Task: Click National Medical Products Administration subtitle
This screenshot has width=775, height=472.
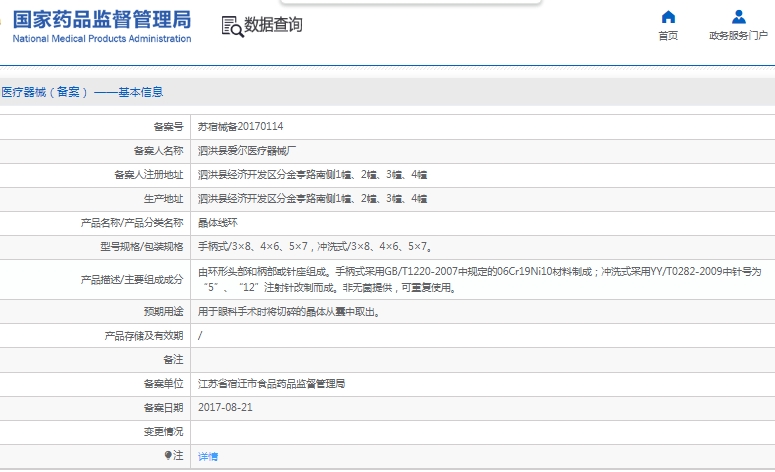Action: (x=102, y=39)
